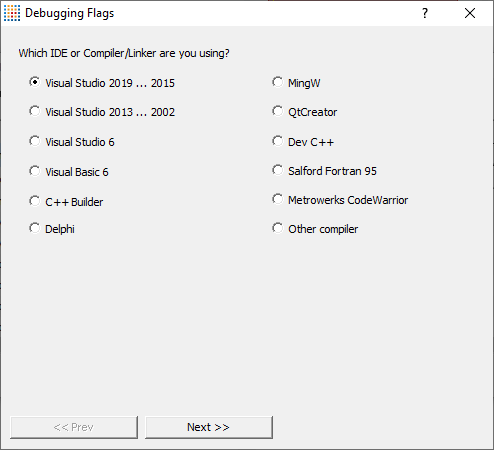Screen dimensions: 494x450
Task: Select MingW compiler option
Action: 296,83
